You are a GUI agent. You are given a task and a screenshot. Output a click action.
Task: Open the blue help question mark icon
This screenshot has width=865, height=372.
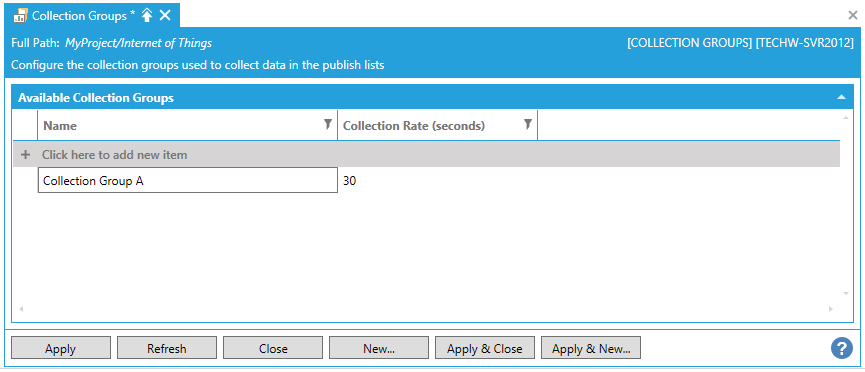(x=842, y=348)
